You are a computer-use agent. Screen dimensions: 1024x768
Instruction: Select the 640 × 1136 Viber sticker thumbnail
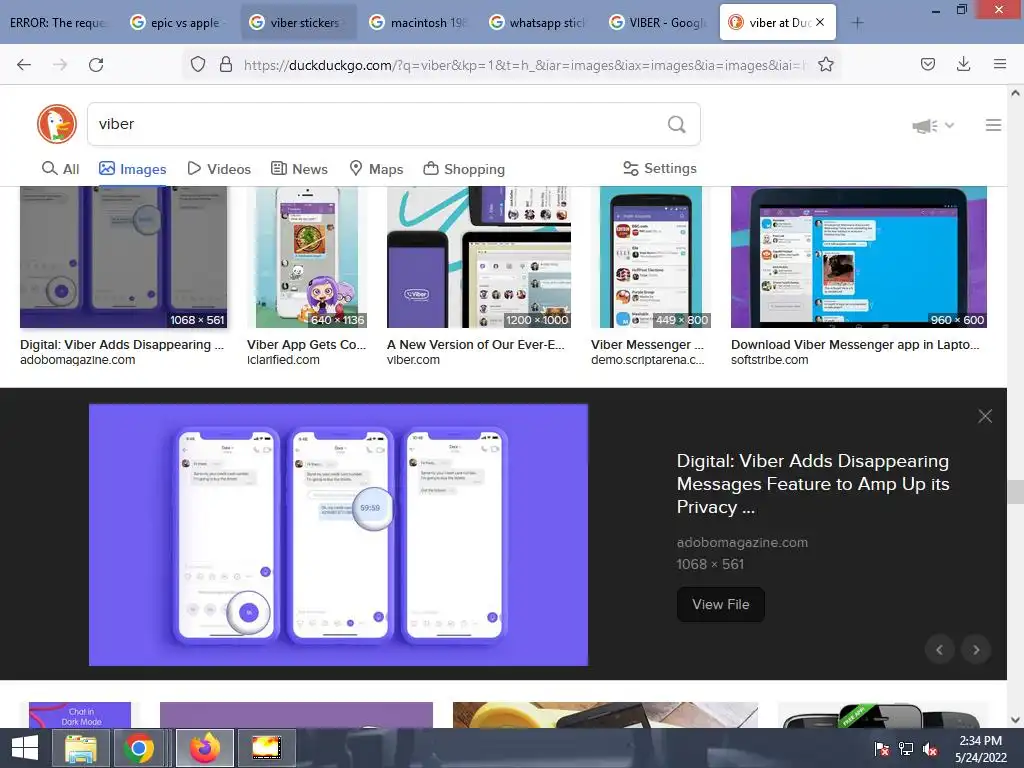[x=306, y=257]
